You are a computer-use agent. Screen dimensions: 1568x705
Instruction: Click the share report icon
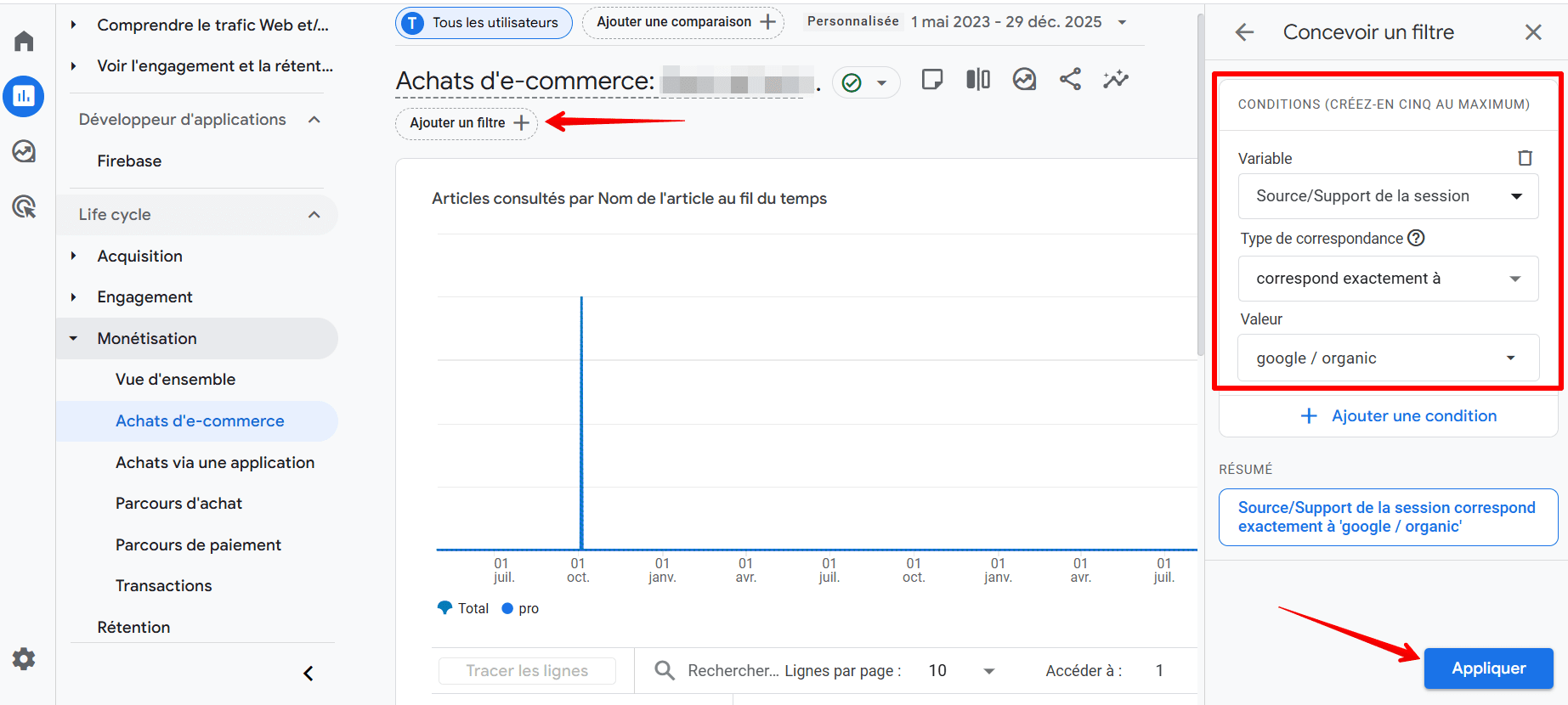tap(1070, 80)
